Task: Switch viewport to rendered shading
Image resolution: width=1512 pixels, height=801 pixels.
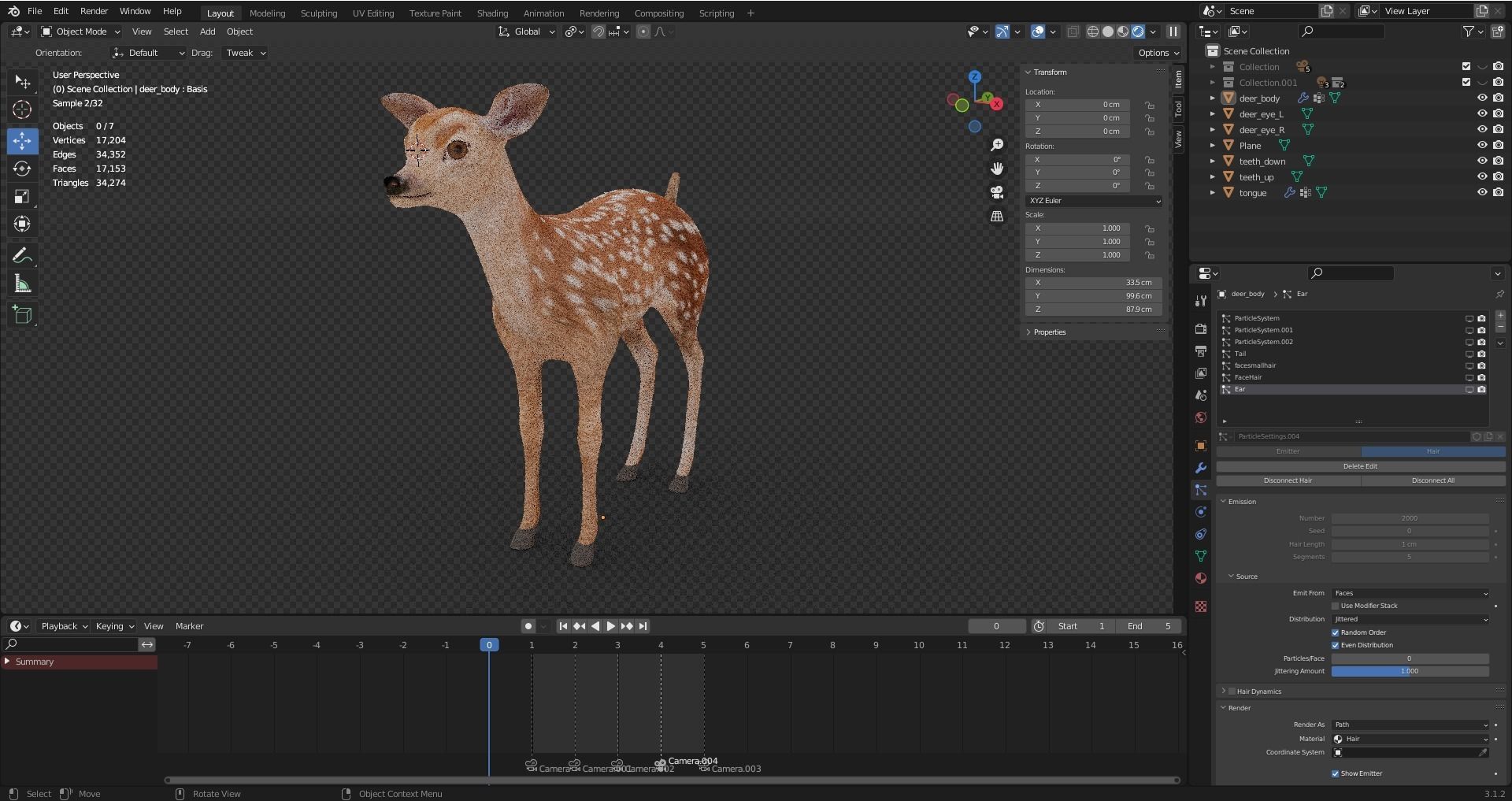Action: [1138, 32]
